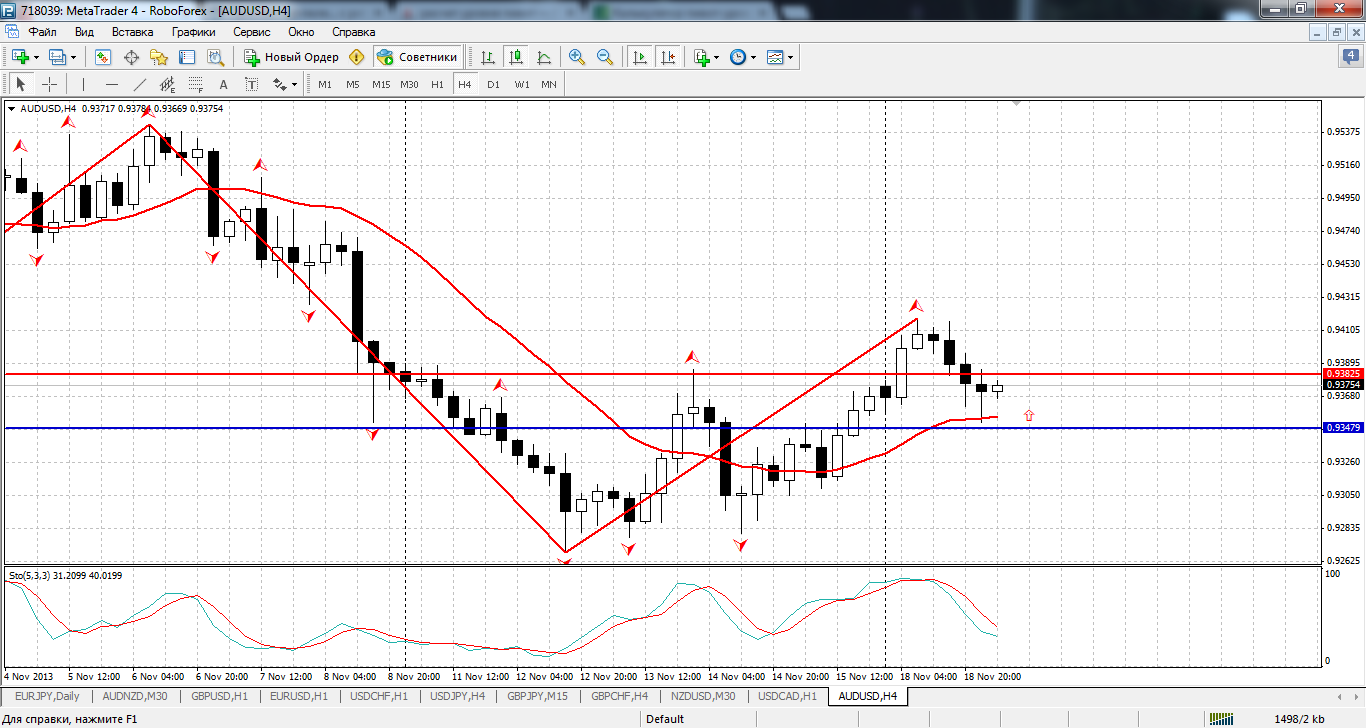This screenshot has width=1366, height=728.
Task: Open the New Chart dropdown arrow
Action: pyautogui.click(x=35, y=57)
